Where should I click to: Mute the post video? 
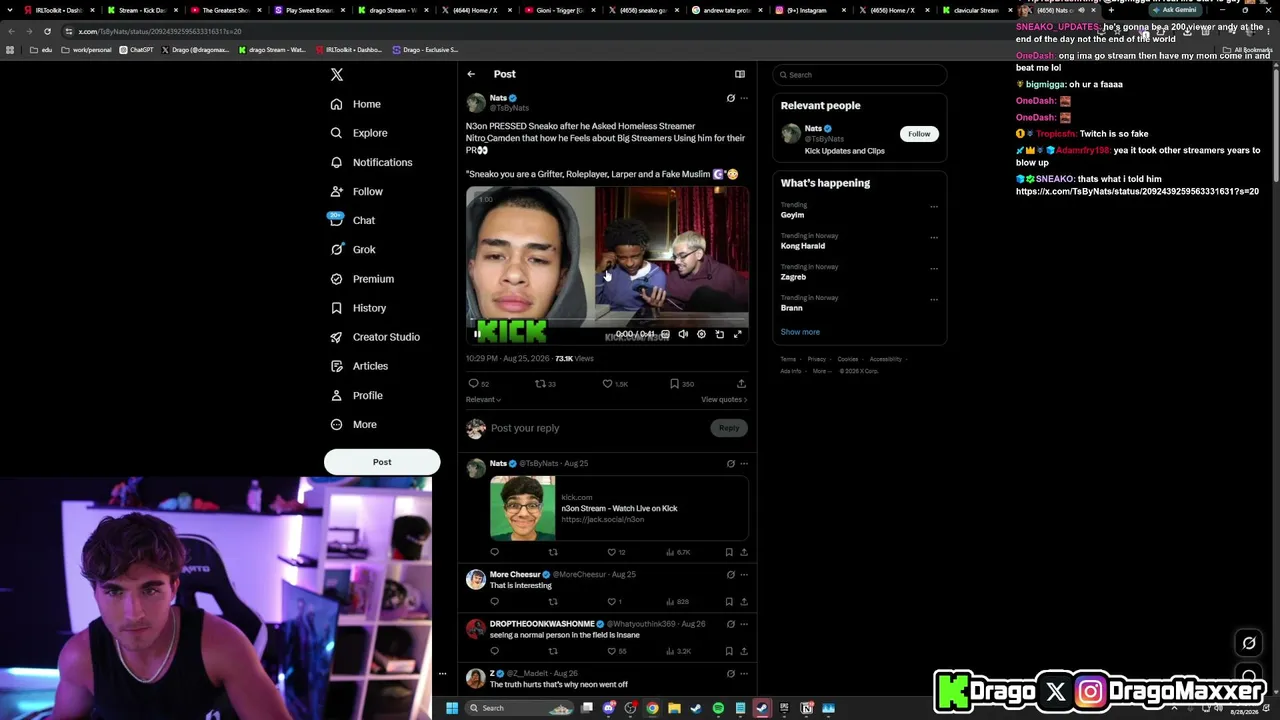pos(683,334)
